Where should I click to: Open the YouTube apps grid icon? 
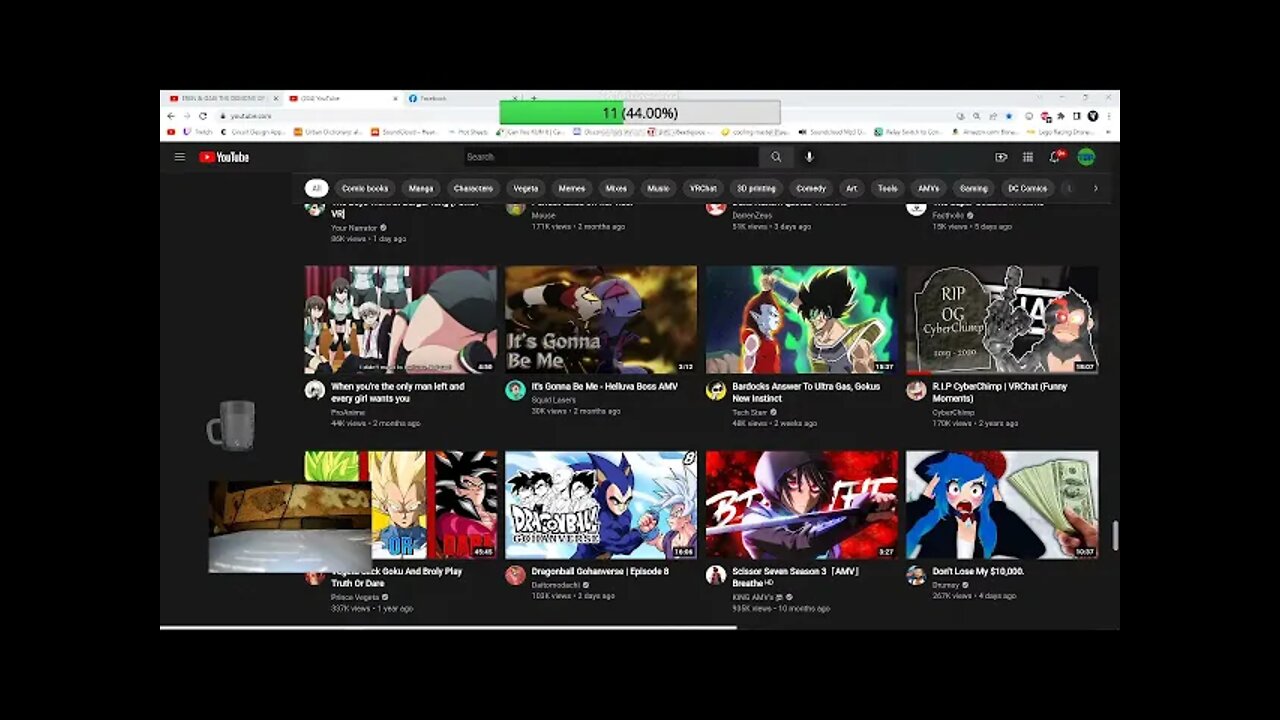click(x=1027, y=157)
